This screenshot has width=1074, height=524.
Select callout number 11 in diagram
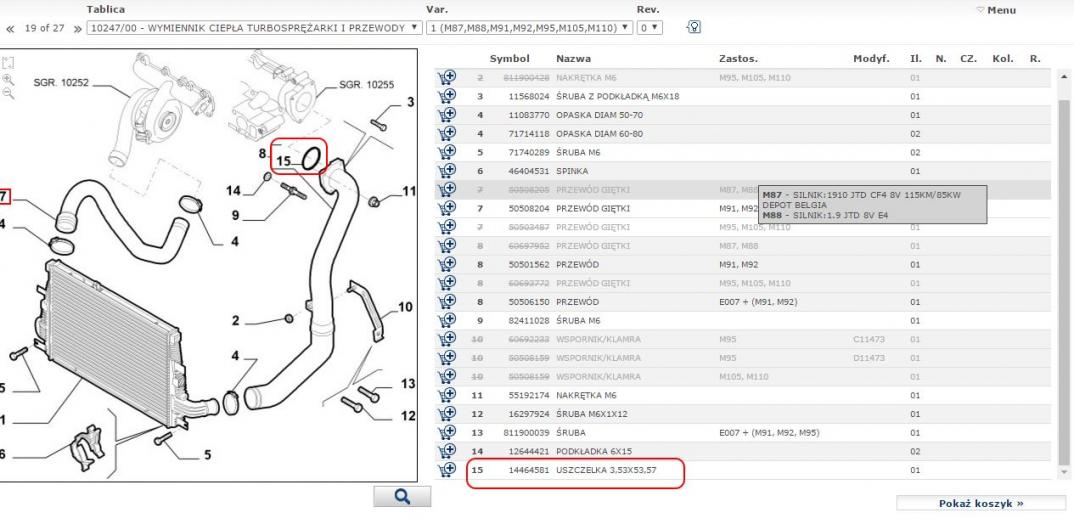tap(409, 192)
